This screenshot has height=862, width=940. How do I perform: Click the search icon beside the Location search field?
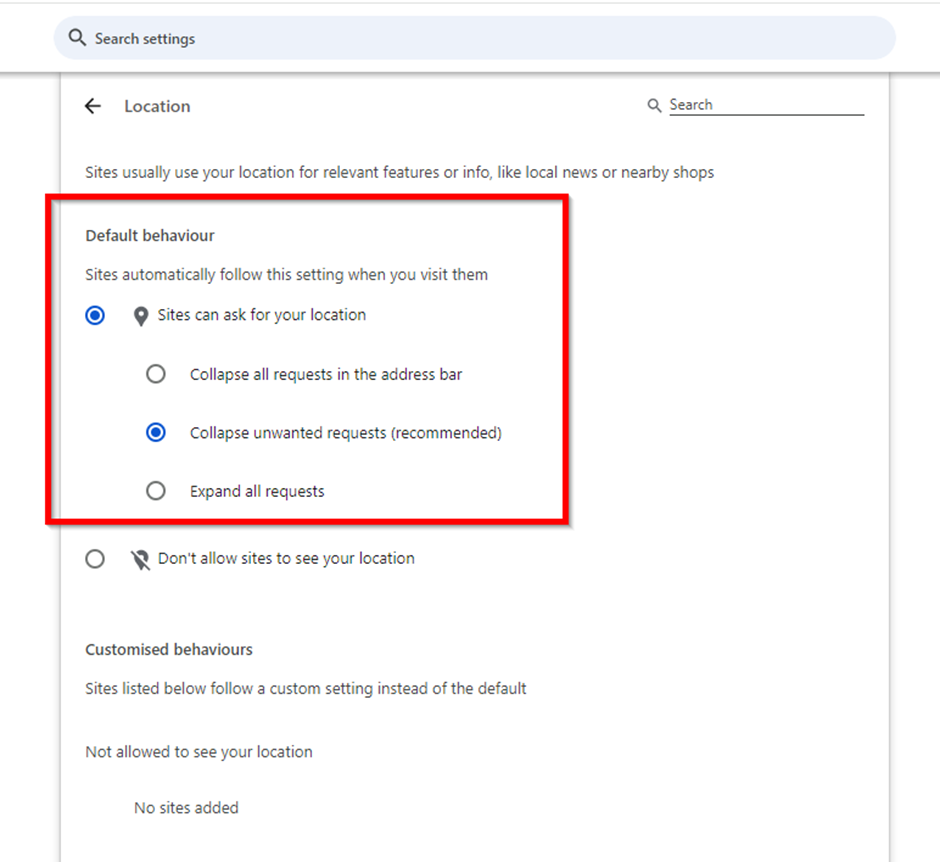(654, 106)
